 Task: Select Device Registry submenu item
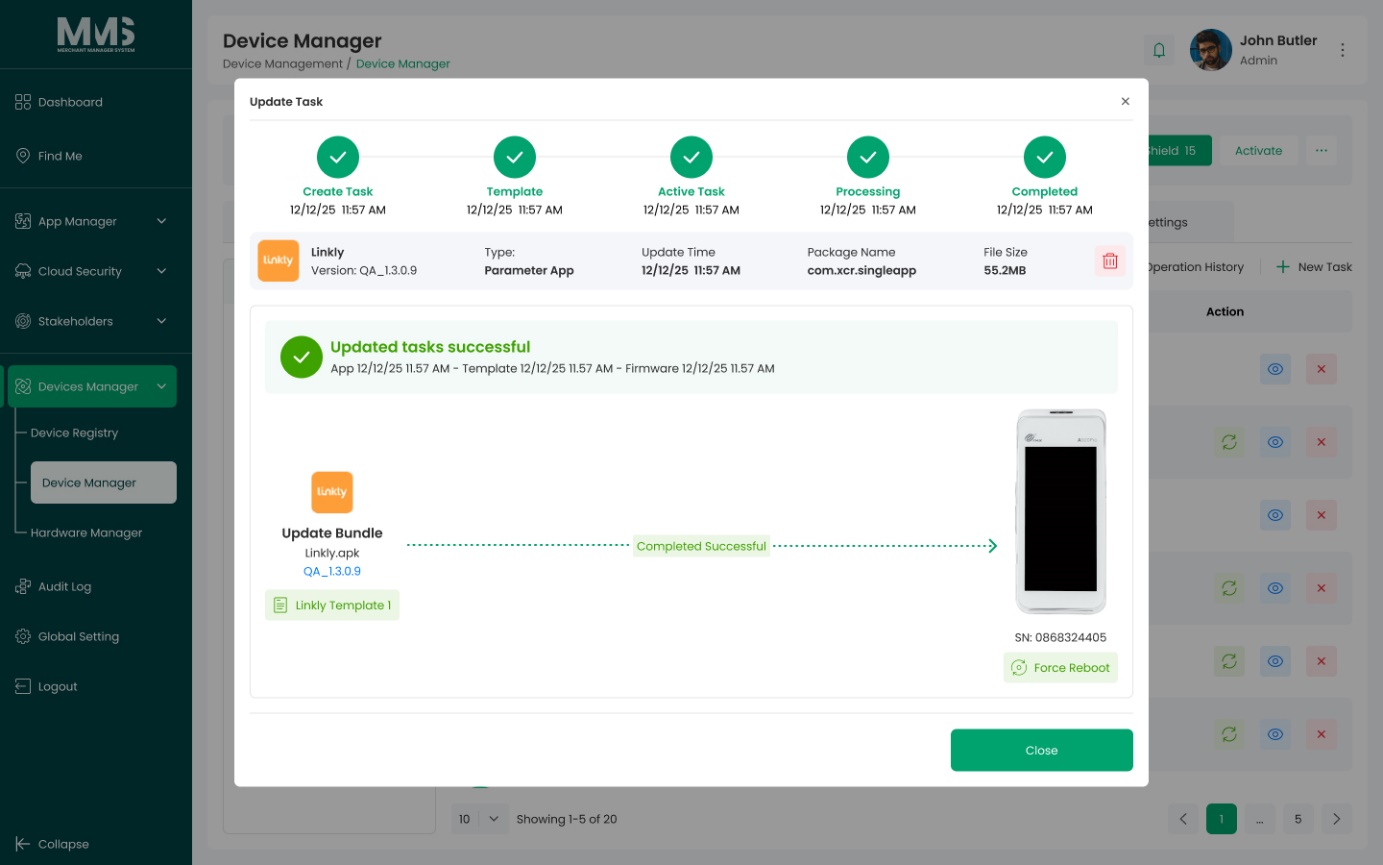coord(74,433)
